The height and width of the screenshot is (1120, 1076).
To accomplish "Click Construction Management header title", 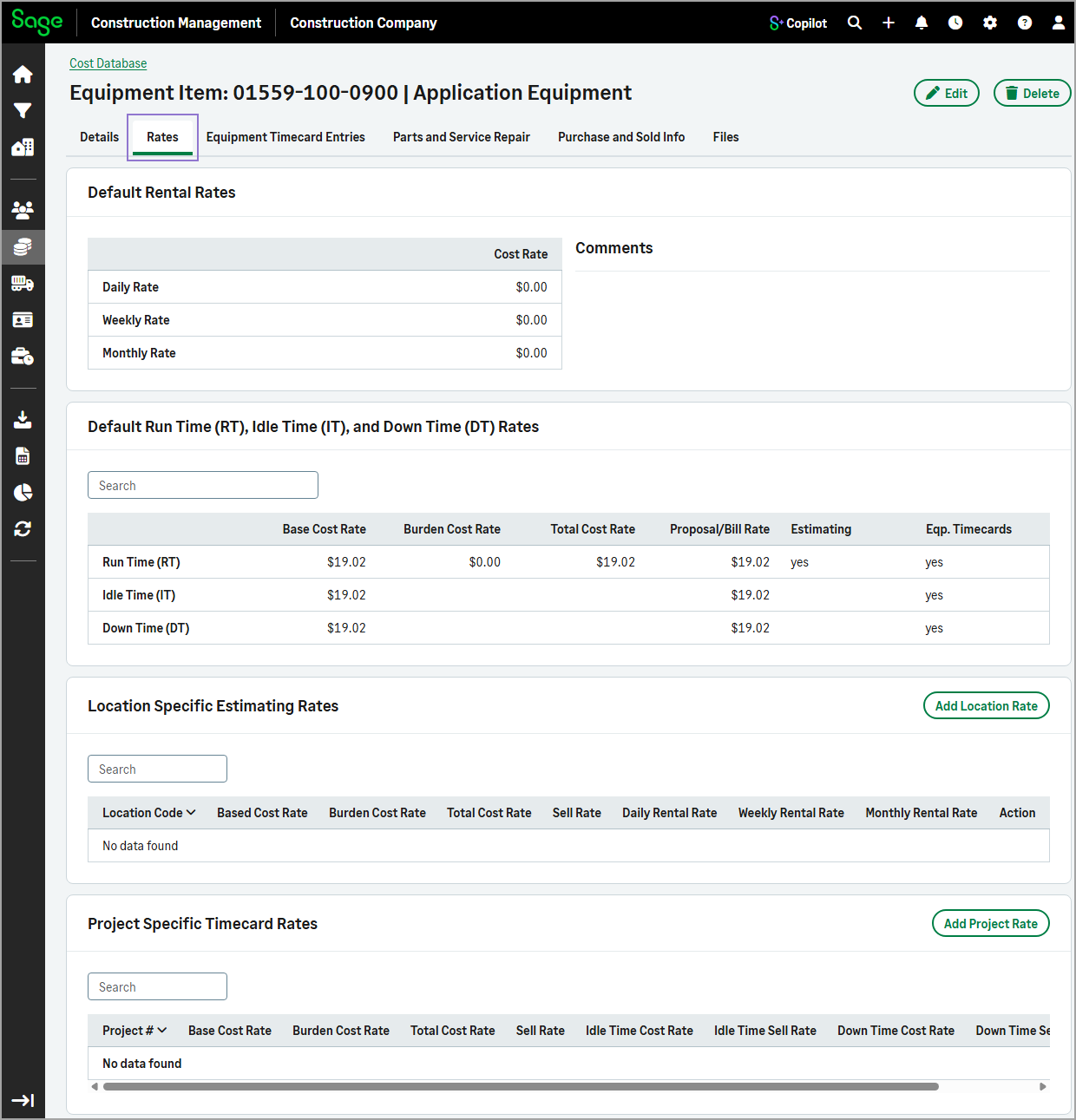I will click(176, 23).
